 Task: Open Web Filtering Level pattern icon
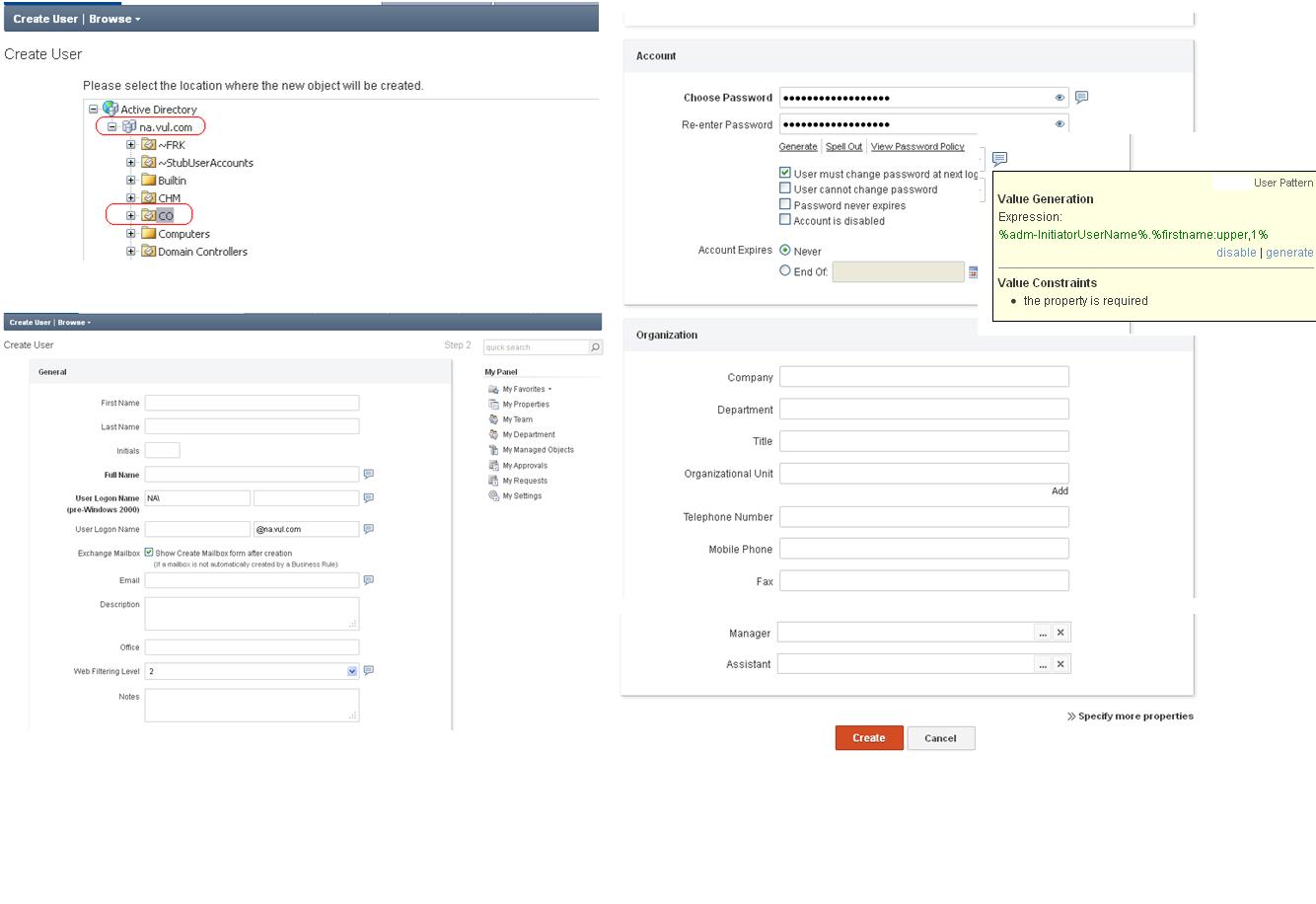pyautogui.click(x=369, y=670)
